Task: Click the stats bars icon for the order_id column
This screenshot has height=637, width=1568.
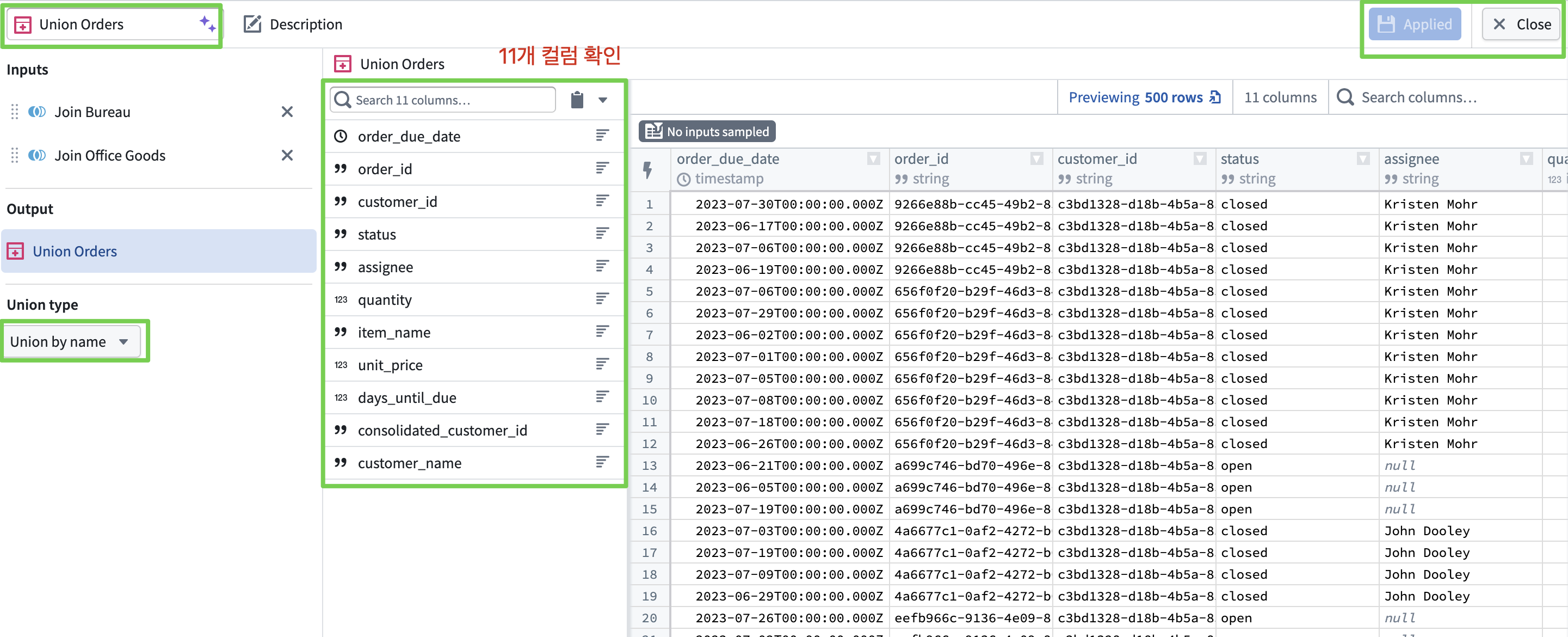Action: (x=602, y=168)
